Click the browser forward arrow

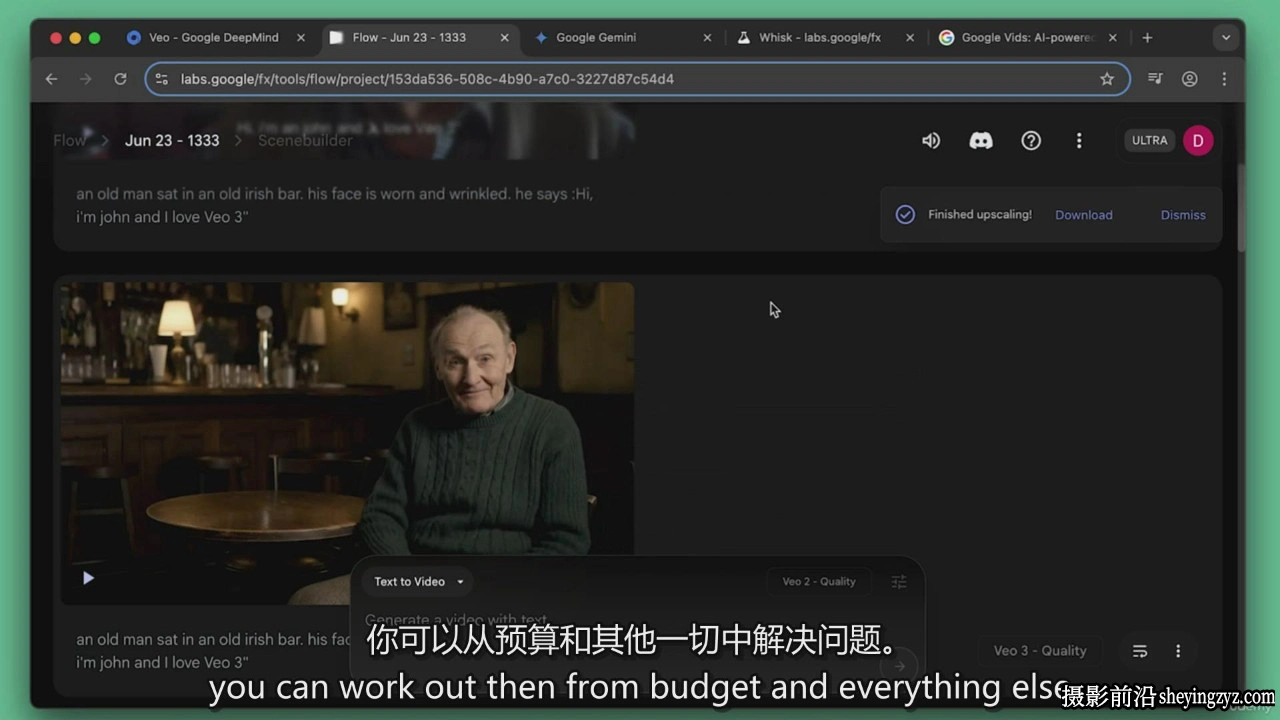click(x=86, y=79)
